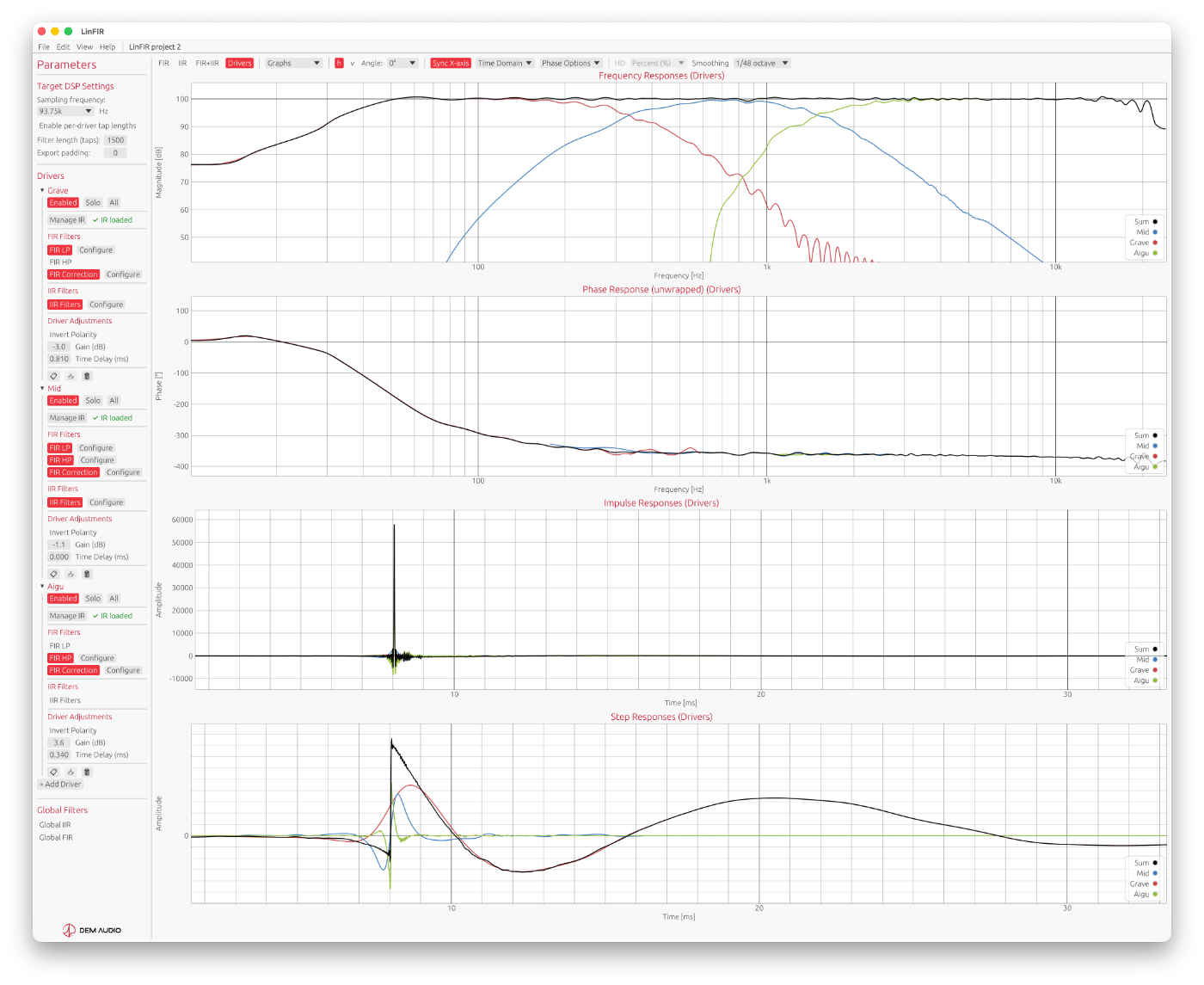This screenshot has width=1204, height=985.
Task: Click the rename tag icon for Grave driver
Action: coord(53,376)
